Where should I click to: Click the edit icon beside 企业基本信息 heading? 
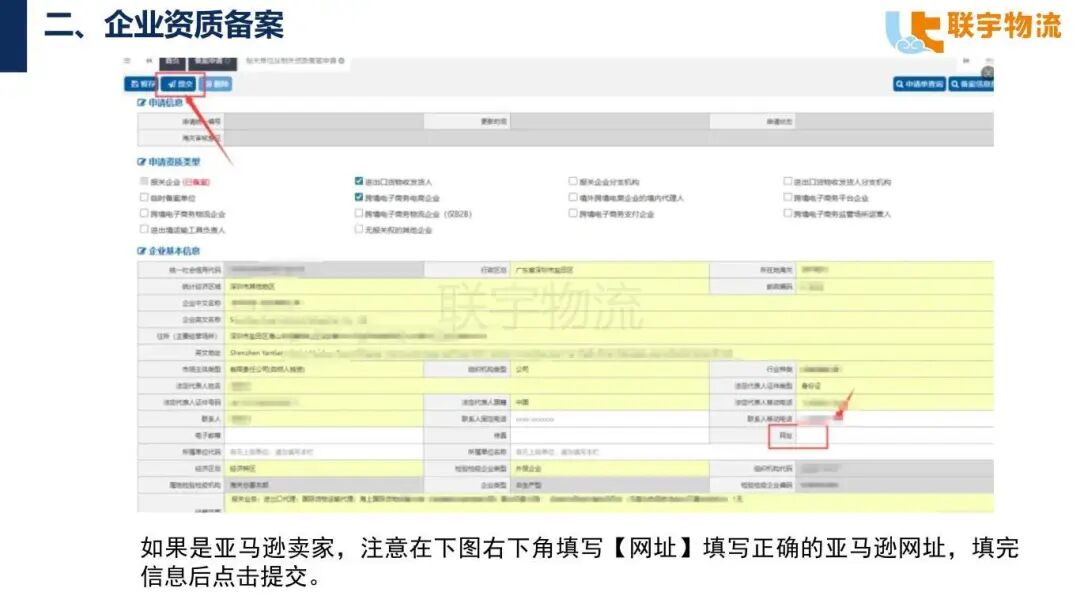[141, 250]
